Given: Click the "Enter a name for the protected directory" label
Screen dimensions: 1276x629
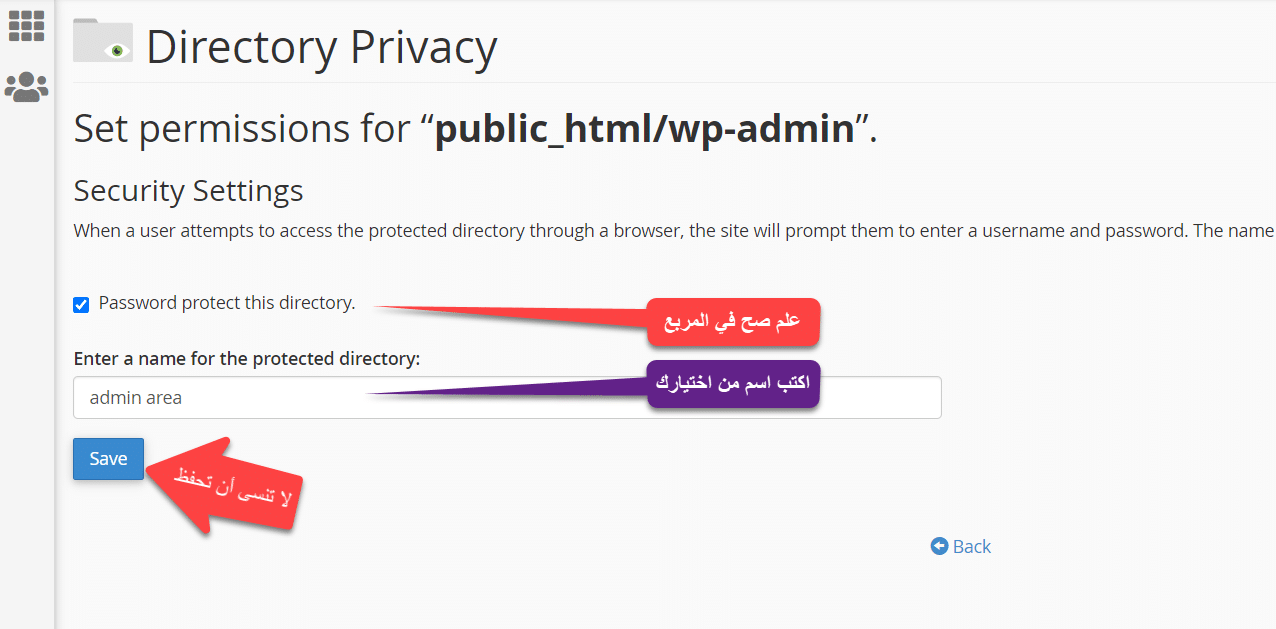Looking at the screenshot, I should (x=246, y=358).
